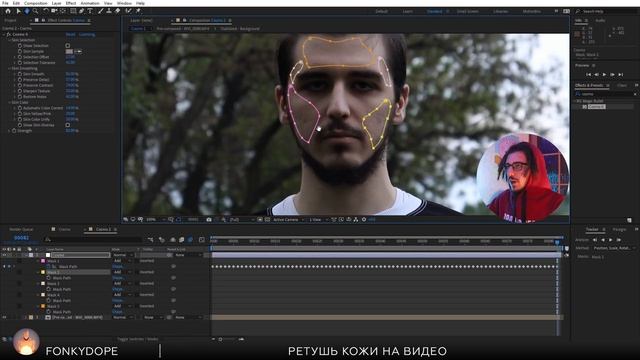Click the Shape link for Mask 1
Viewport: 640px width, 360px height.
coord(118,267)
